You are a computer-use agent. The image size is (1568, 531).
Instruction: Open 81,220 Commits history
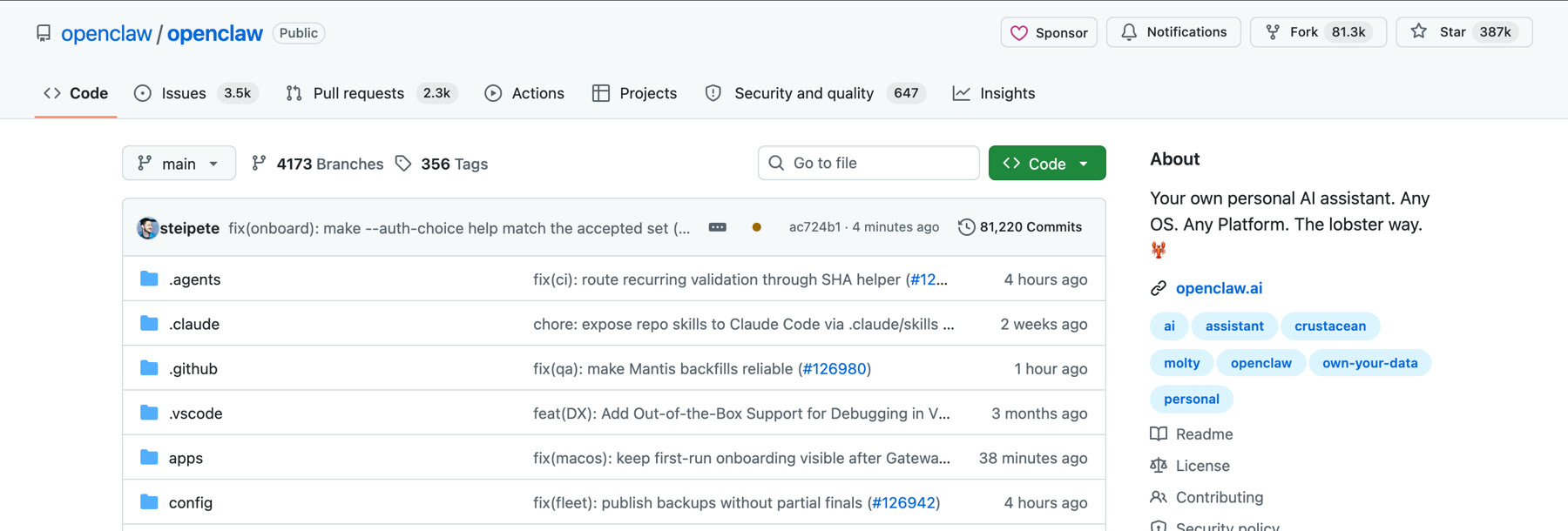pos(1020,227)
